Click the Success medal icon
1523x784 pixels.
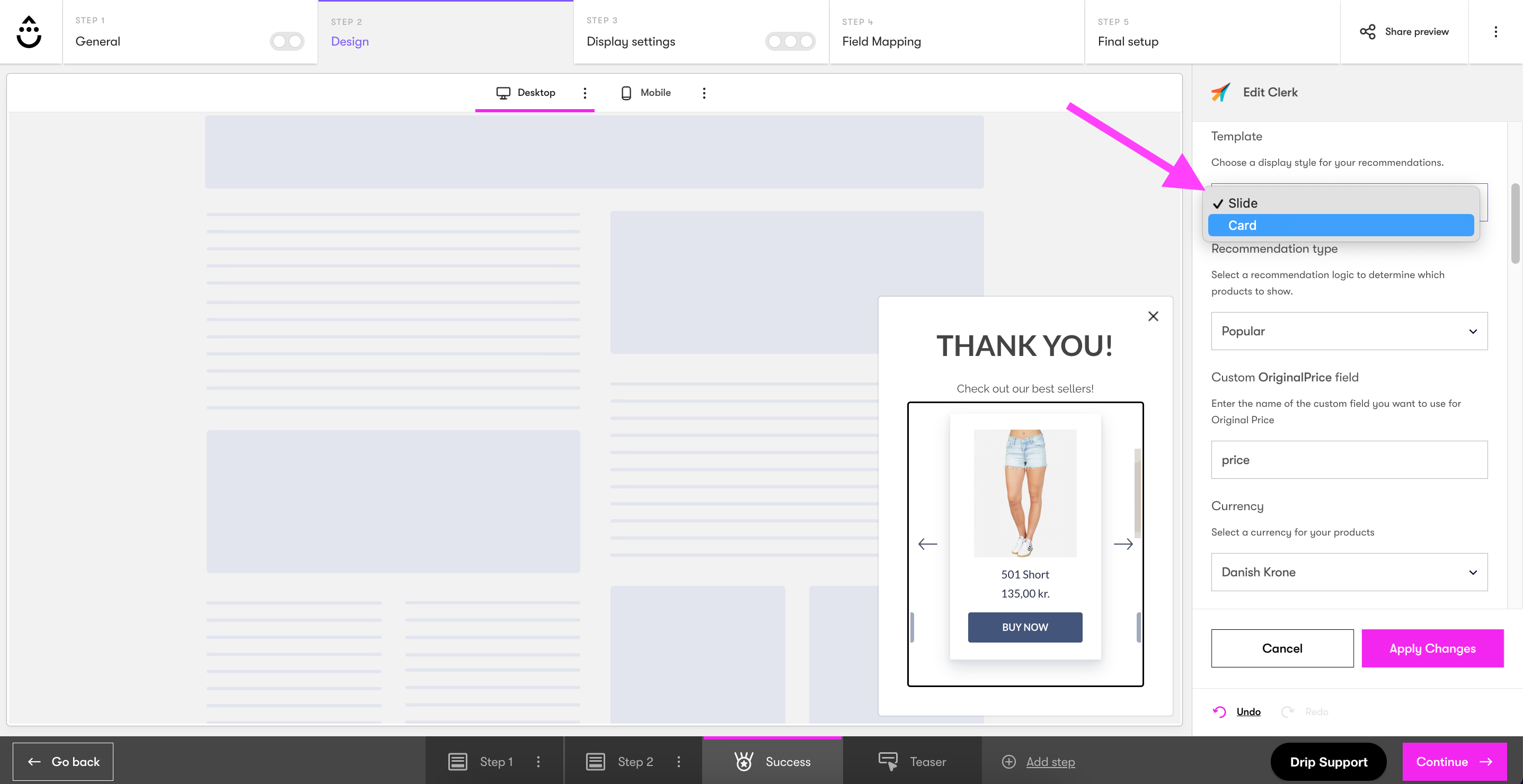tap(744, 762)
